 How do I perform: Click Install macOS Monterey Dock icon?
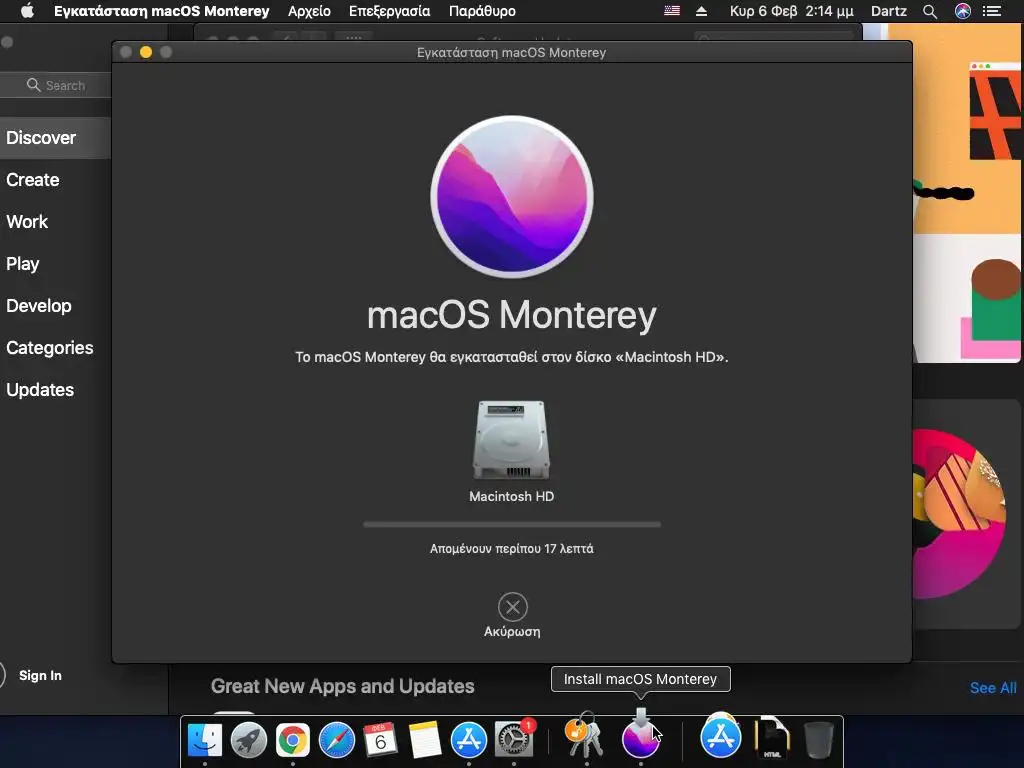click(641, 736)
